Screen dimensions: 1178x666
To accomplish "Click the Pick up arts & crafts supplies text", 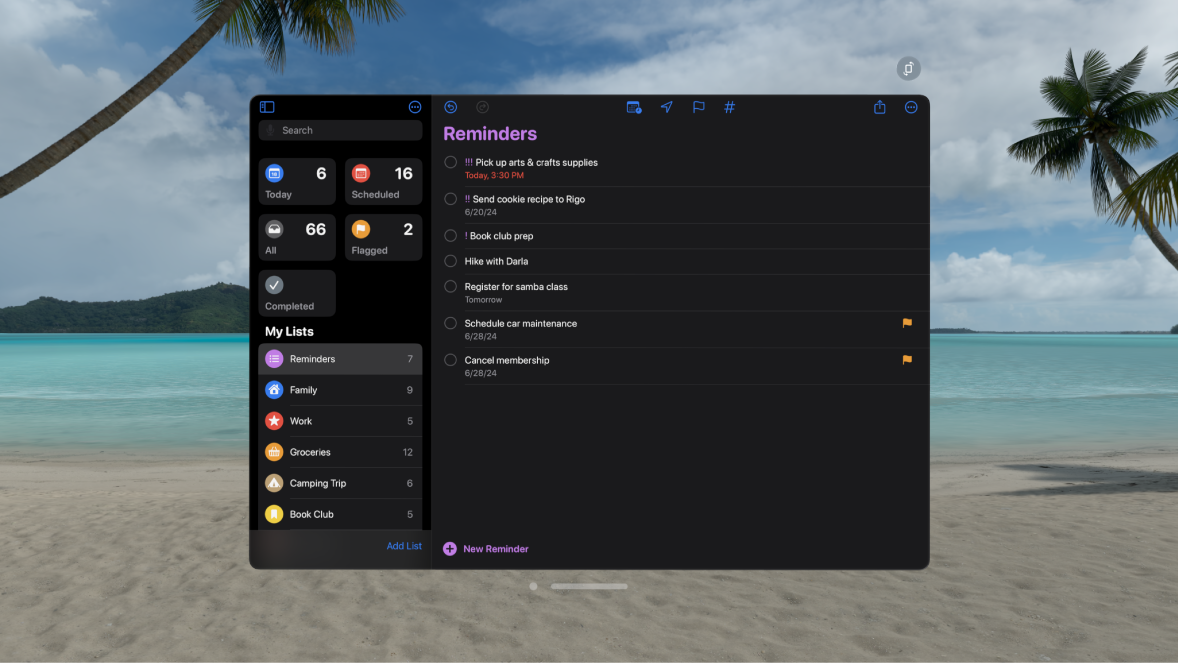I will click(x=536, y=162).
